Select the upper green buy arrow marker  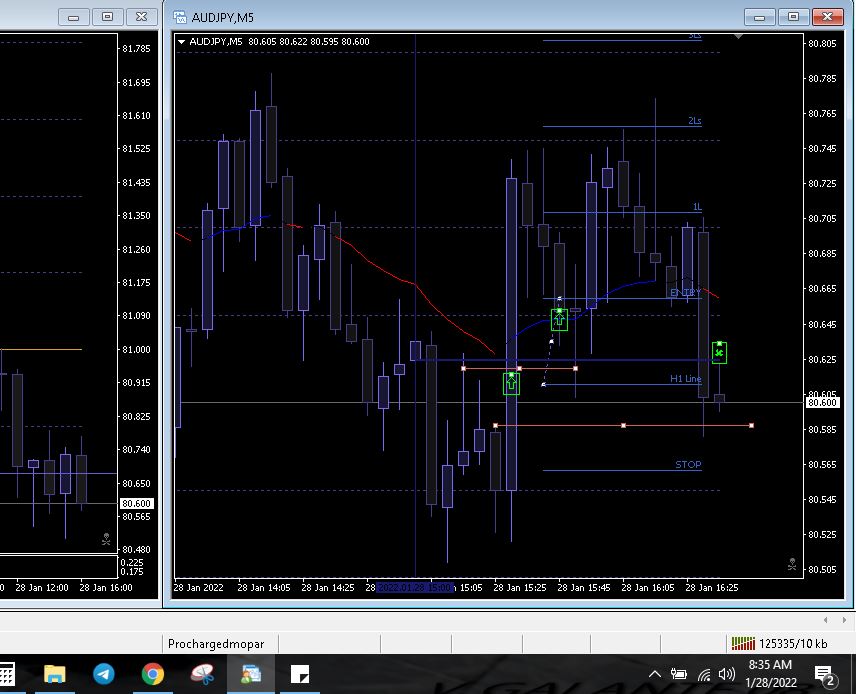click(559, 319)
